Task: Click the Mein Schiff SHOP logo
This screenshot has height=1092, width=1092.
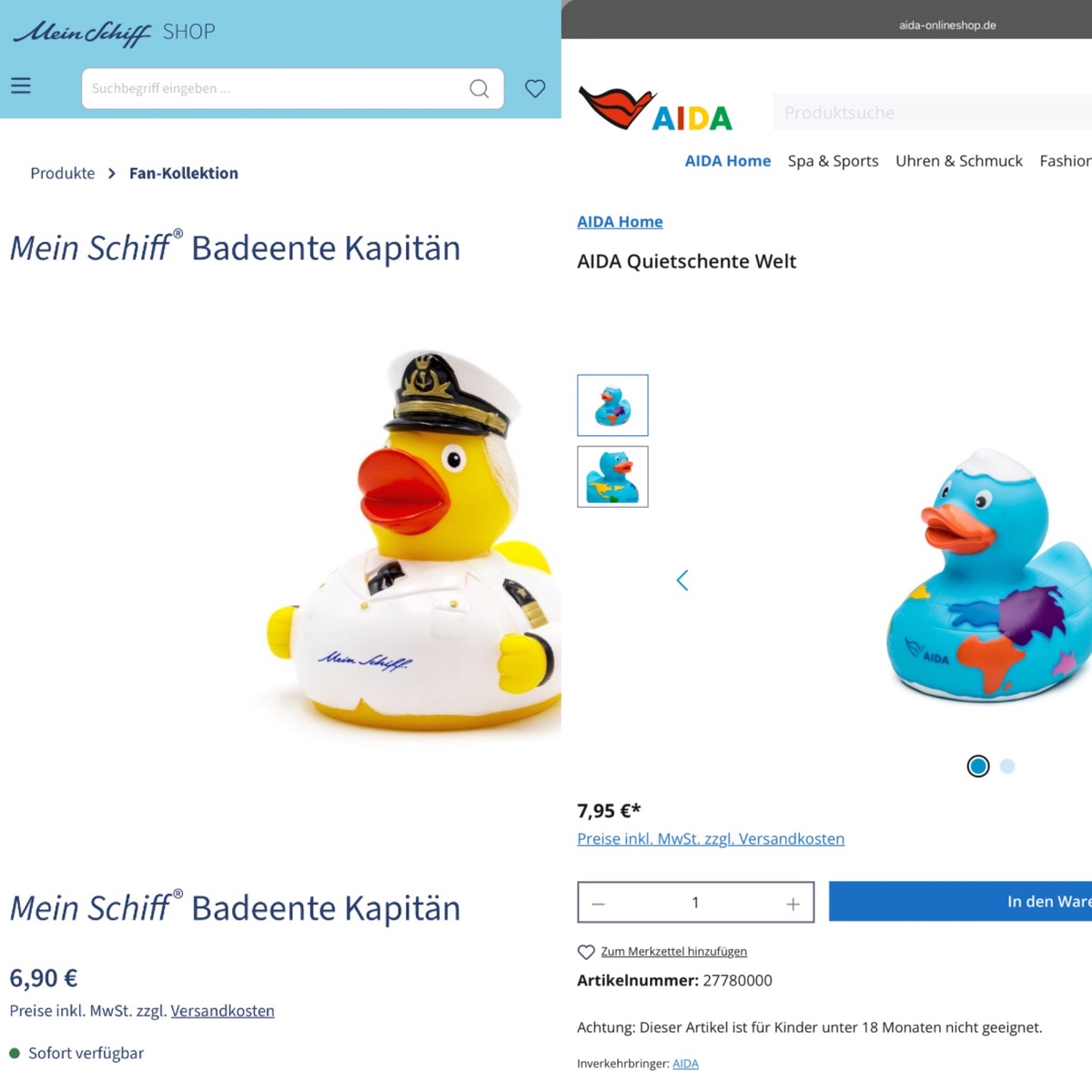Action: point(115,32)
